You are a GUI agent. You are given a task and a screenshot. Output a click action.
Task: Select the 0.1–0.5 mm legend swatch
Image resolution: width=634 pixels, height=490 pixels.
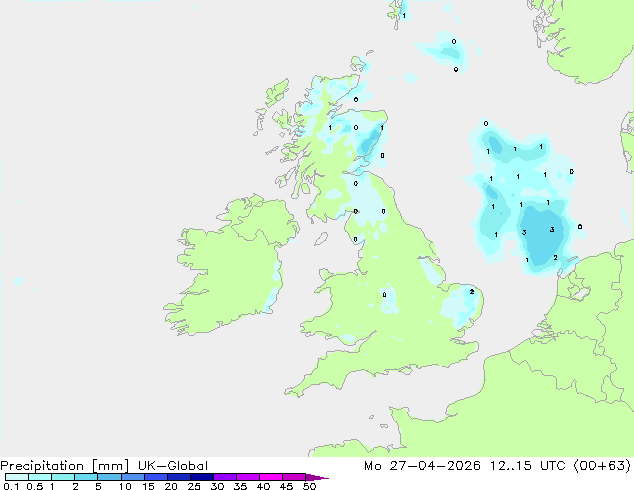coord(17,477)
